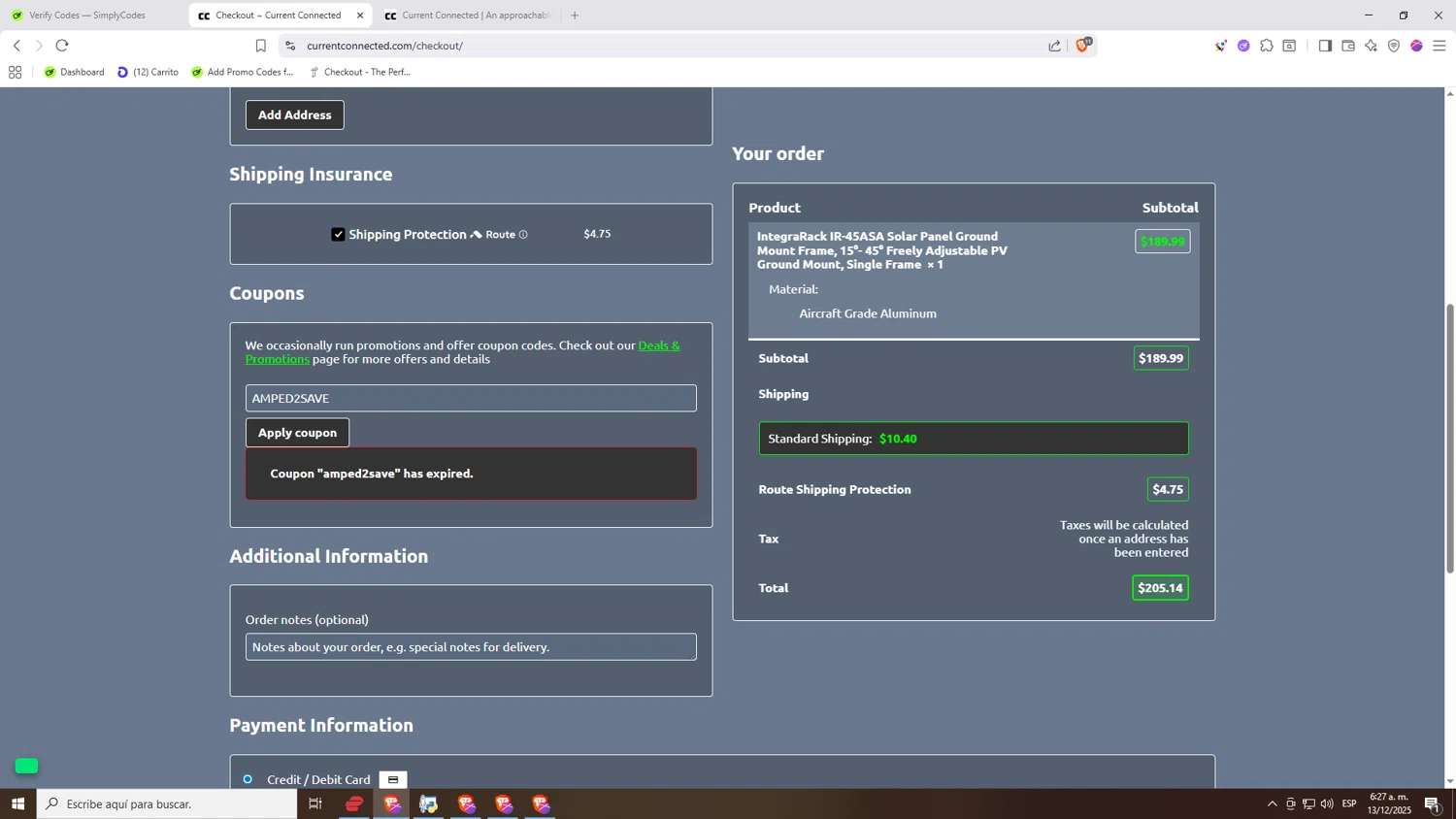Open the profile avatar icon
1456x819 pixels.
[x=1416, y=46]
